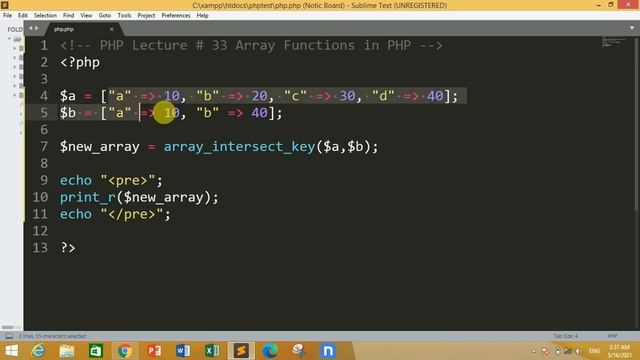Open the blue N app in taskbar
This screenshot has height=360, width=640.
point(328,351)
